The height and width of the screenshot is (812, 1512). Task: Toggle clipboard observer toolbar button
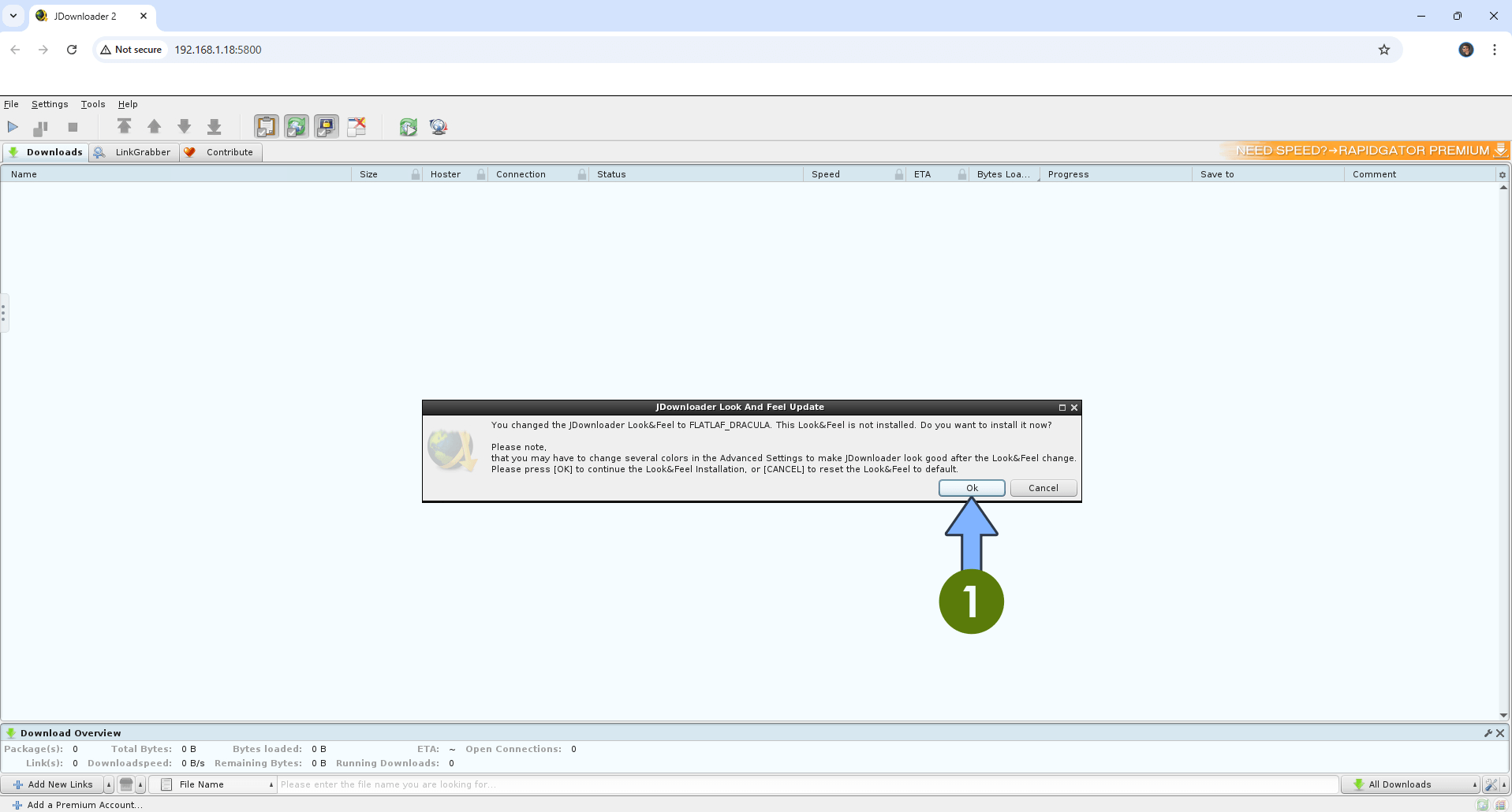click(267, 126)
